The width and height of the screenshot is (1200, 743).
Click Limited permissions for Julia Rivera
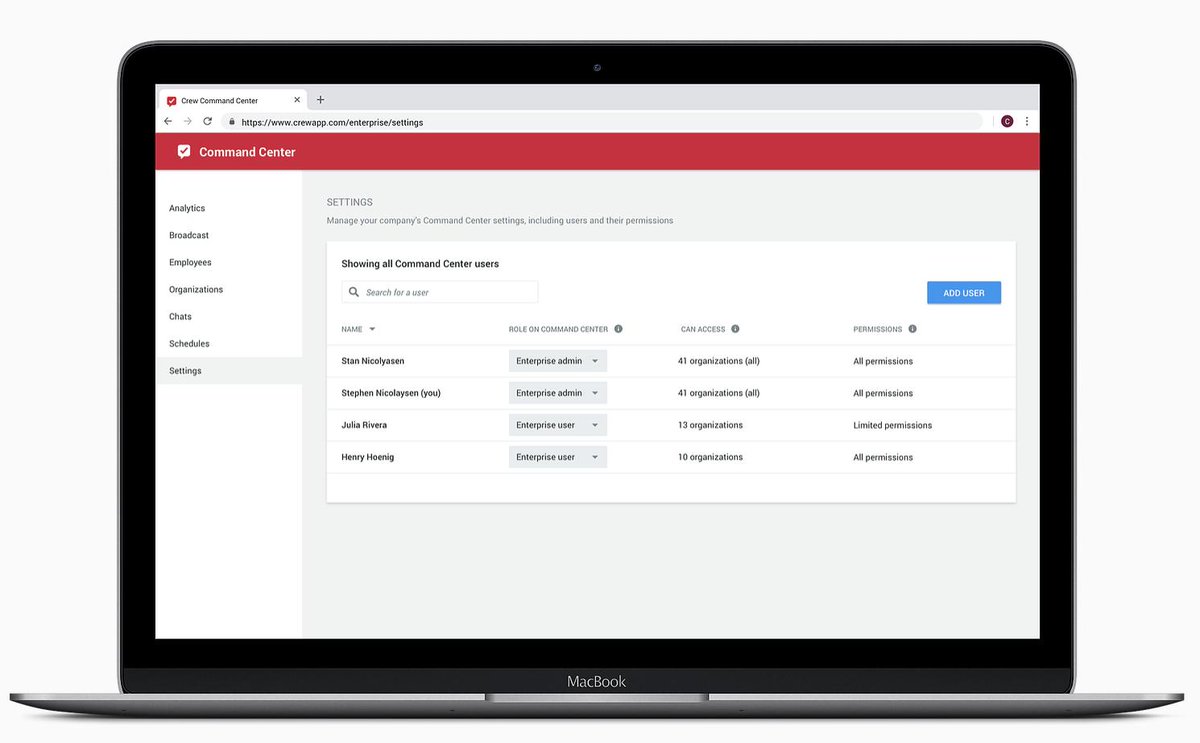[x=892, y=425]
